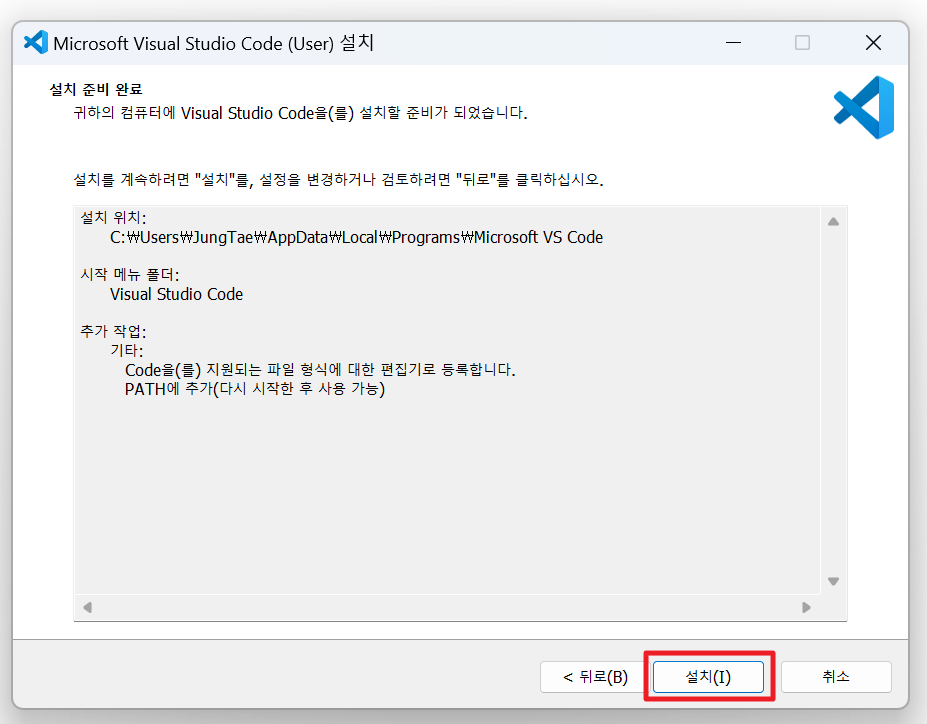Click the maximize button in title bar
Viewport: 927px width, 724px height.
click(802, 43)
